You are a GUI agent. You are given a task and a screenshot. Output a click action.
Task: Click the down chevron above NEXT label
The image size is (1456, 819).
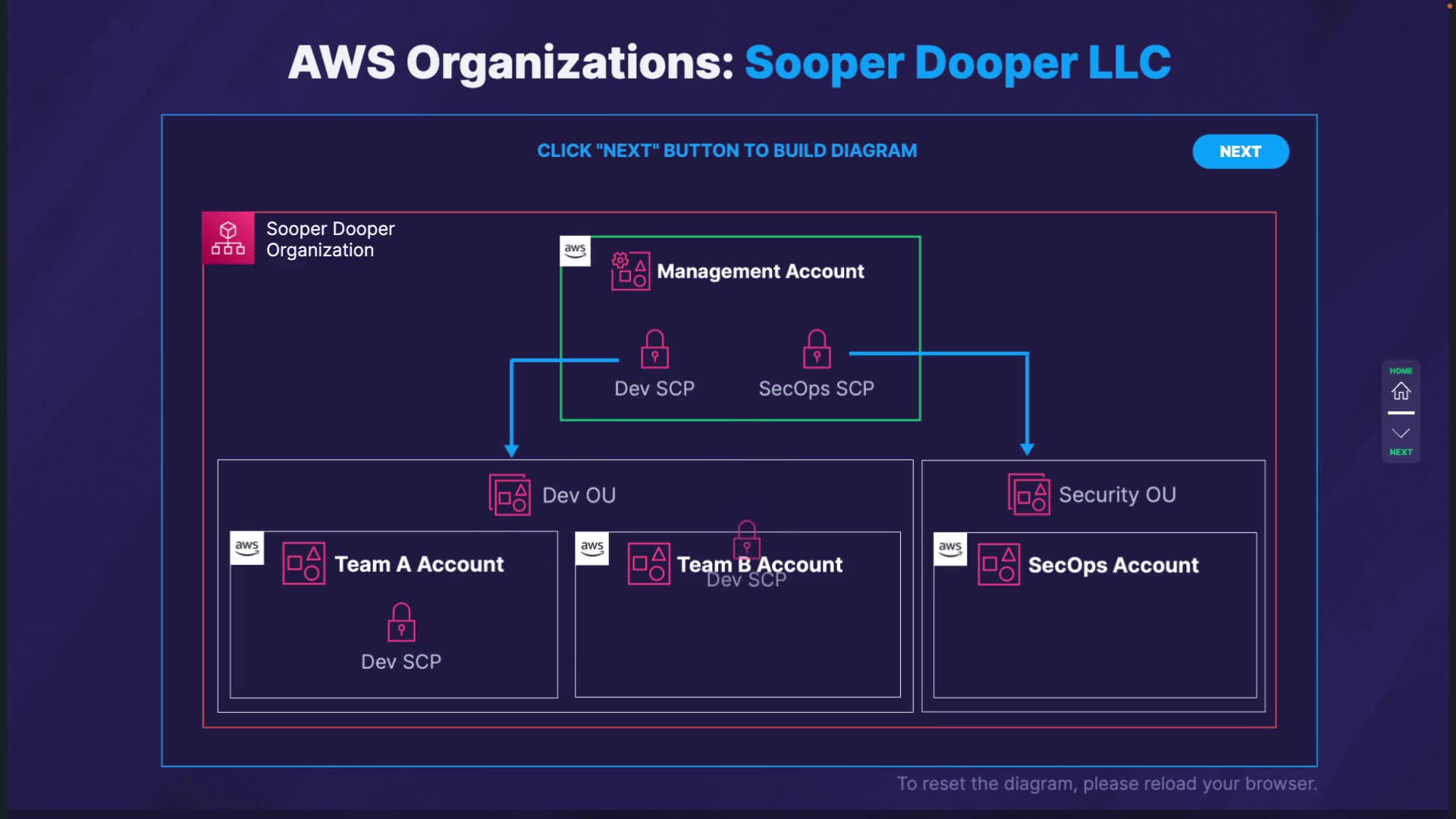point(1401,433)
